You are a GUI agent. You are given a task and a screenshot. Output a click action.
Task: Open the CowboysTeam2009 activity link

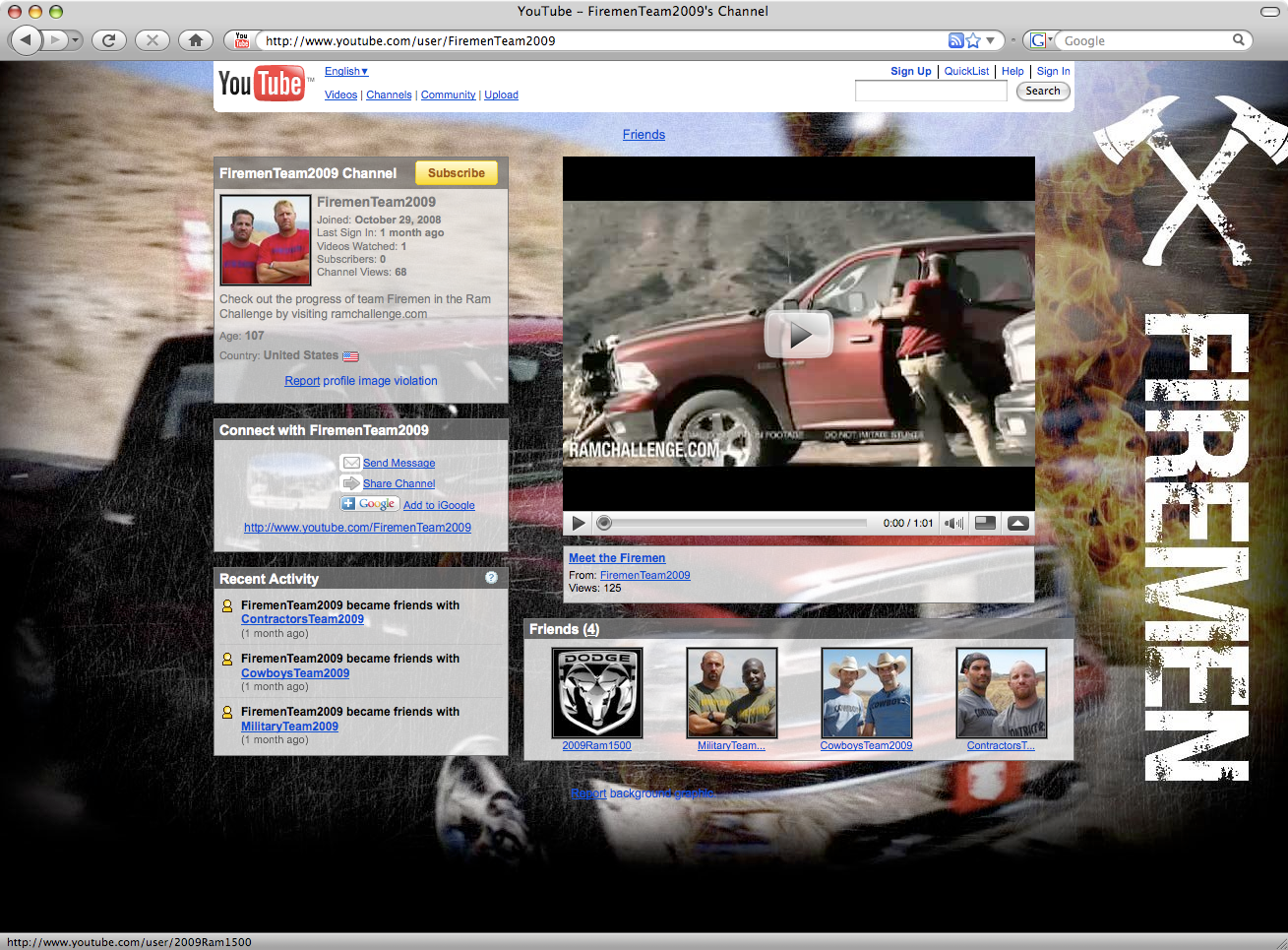pyautogui.click(x=295, y=673)
